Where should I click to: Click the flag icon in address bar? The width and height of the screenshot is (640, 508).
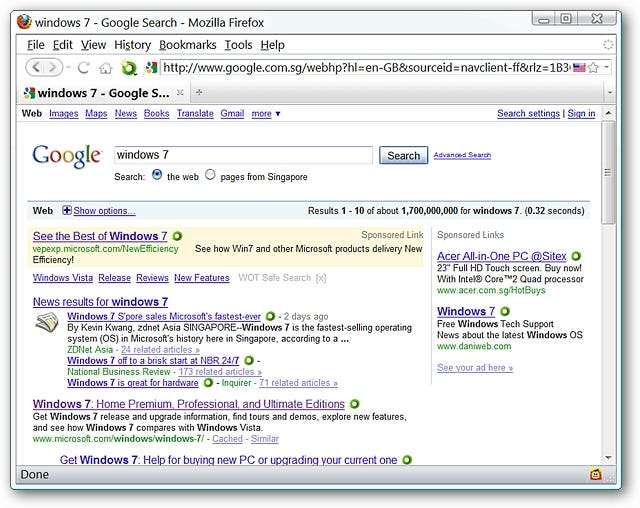coord(579,67)
